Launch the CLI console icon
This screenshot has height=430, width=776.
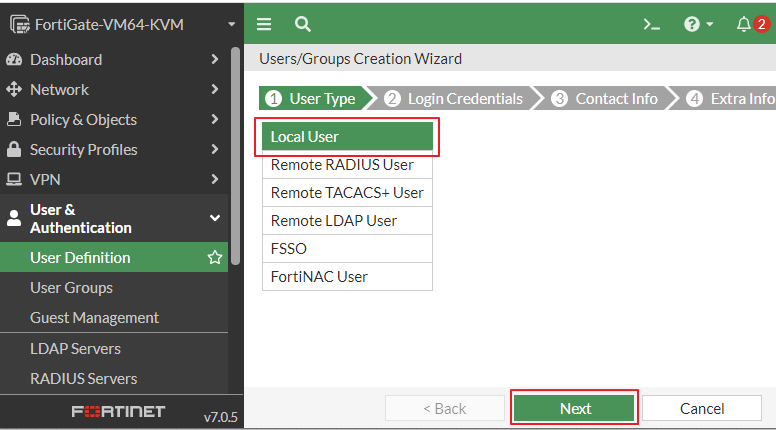(651, 24)
